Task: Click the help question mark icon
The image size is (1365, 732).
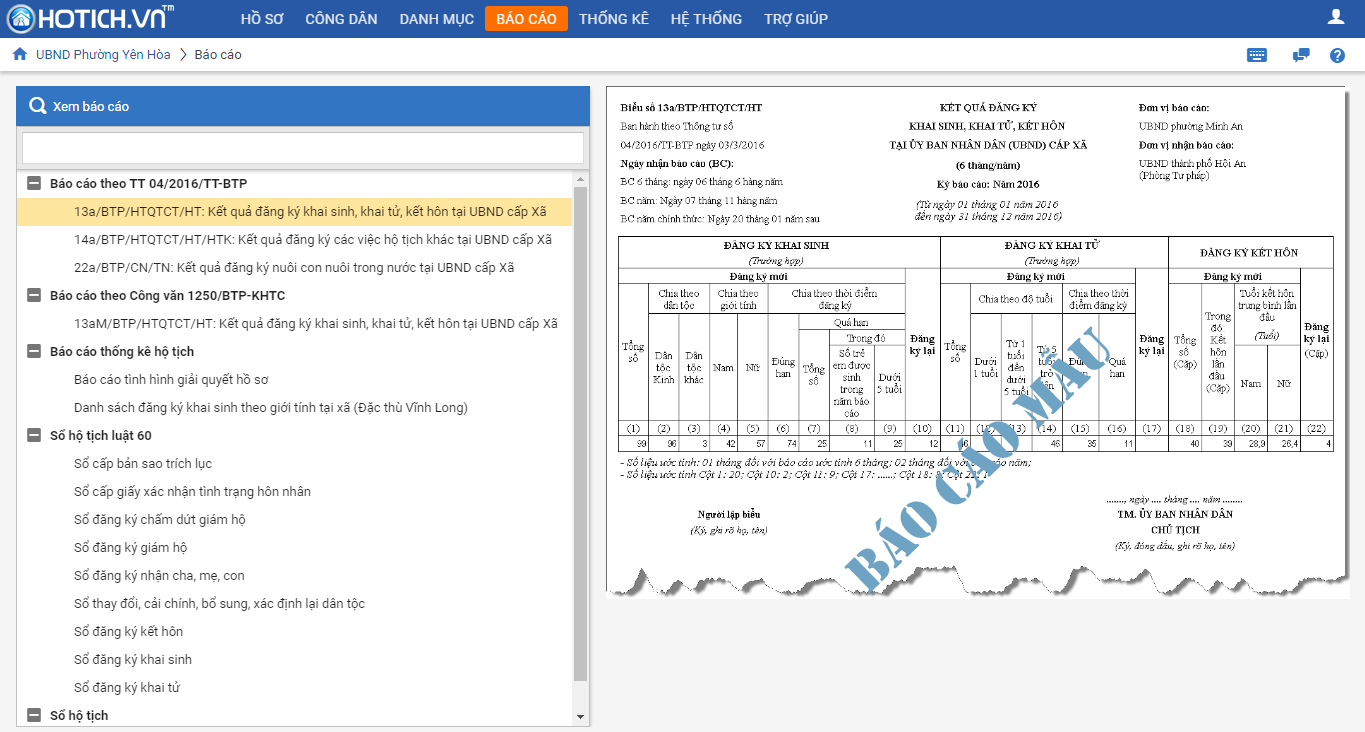Action: pos(1337,56)
